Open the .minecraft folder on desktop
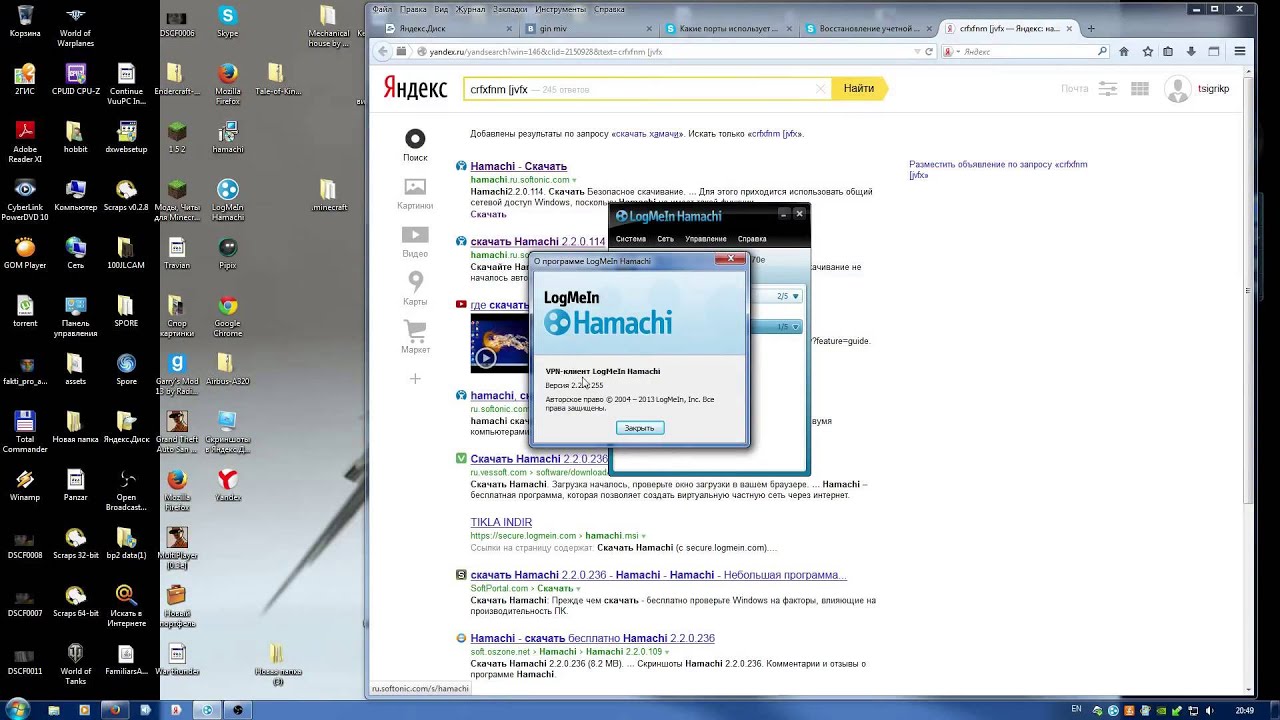Image resolution: width=1280 pixels, height=720 pixels. [329, 195]
